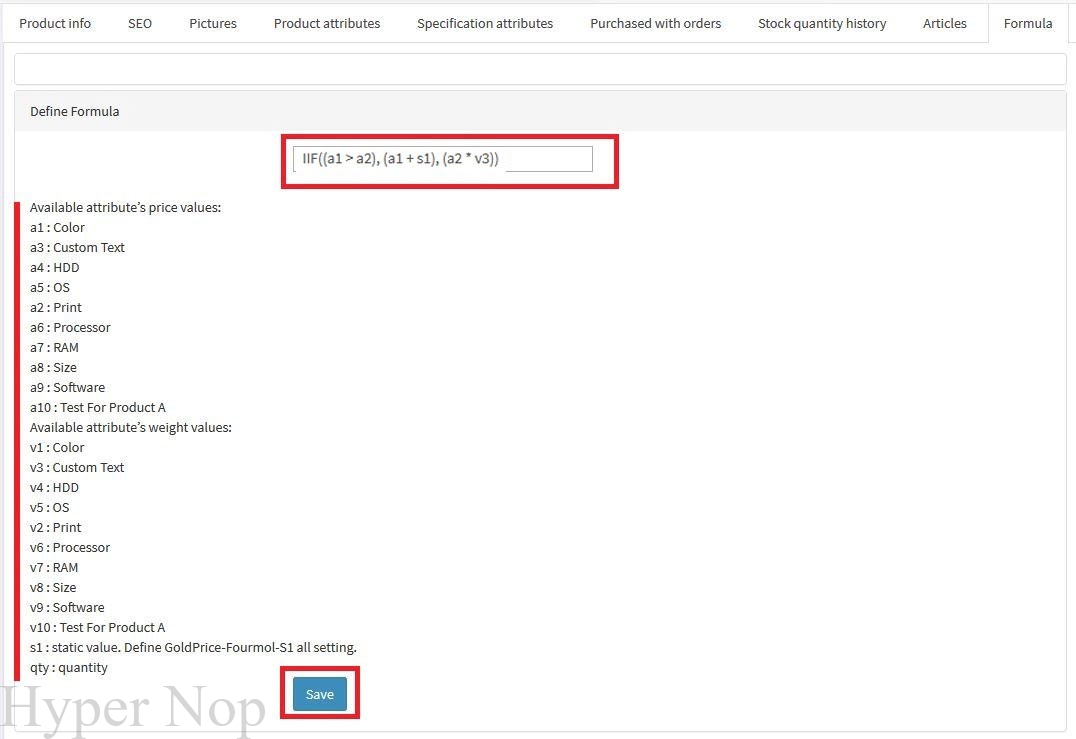Click the formula input field
The height and width of the screenshot is (739, 1076).
pos(443,159)
